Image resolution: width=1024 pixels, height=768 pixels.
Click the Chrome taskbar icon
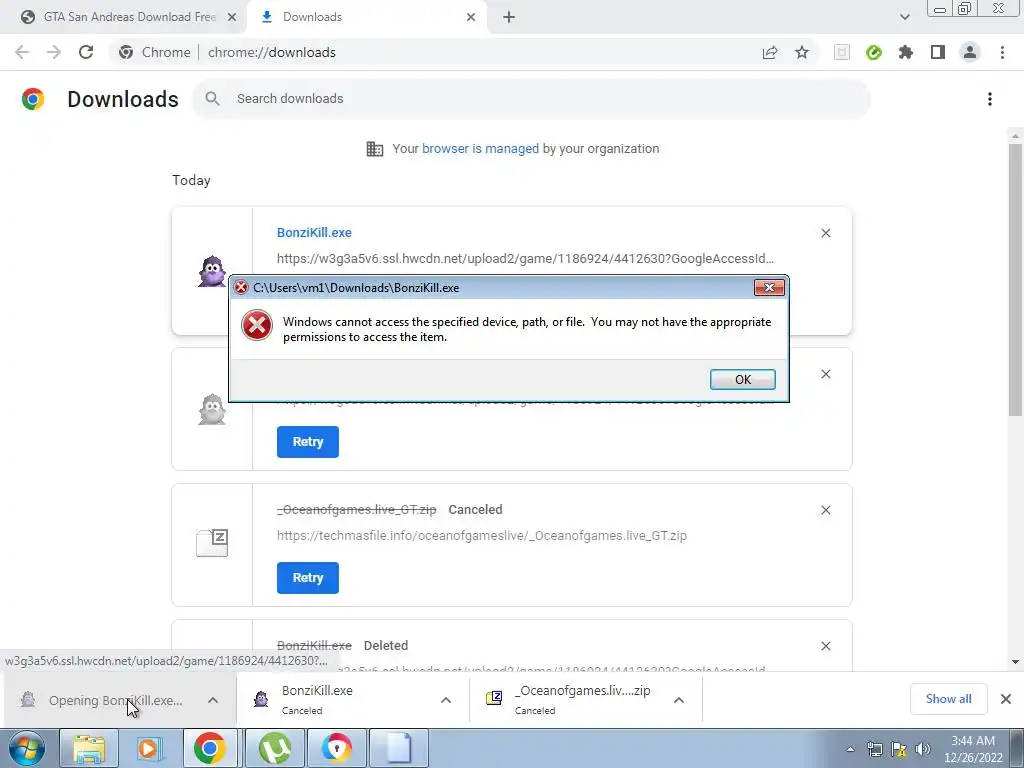pos(210,748)
